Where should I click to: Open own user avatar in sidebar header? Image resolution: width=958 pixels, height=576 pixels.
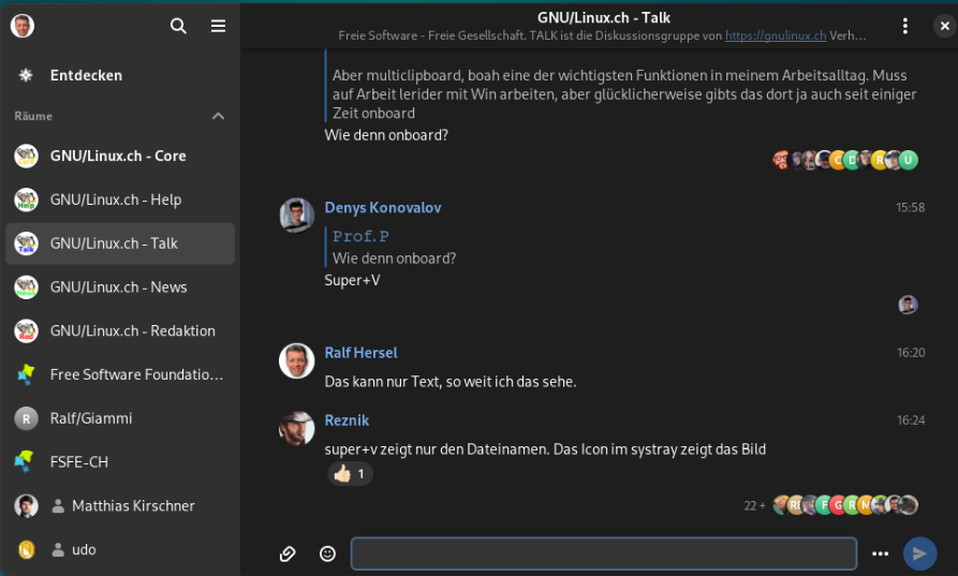(23, 26)
